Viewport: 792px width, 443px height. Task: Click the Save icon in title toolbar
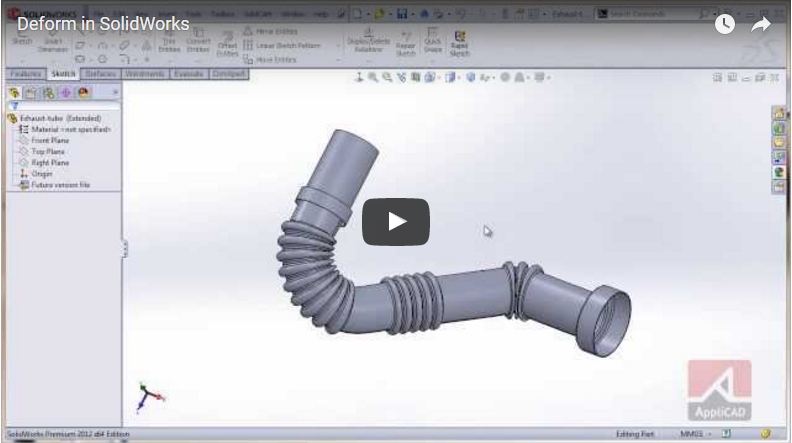(402, 14)
